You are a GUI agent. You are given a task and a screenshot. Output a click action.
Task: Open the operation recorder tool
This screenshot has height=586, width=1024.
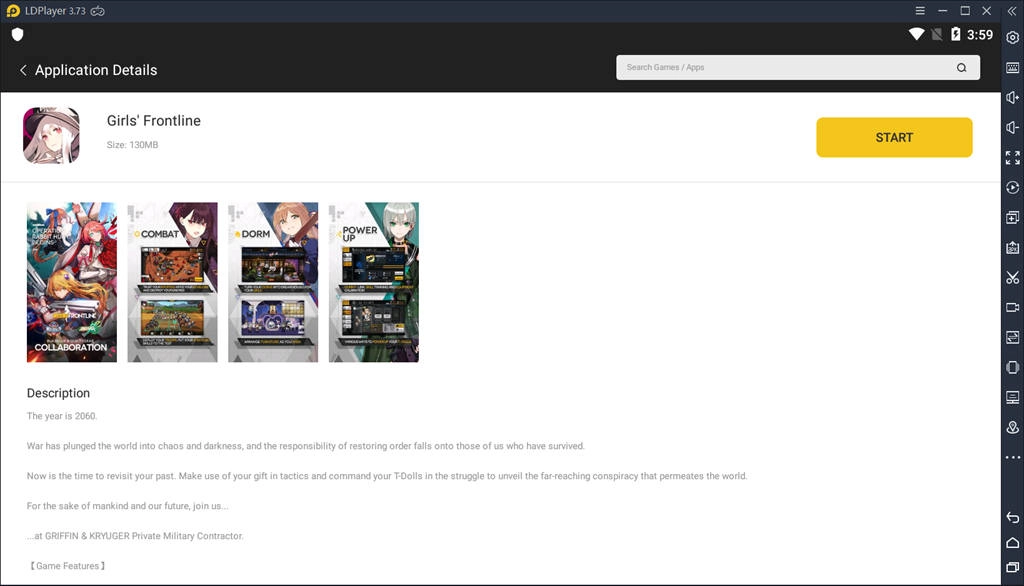(1011, 187)
